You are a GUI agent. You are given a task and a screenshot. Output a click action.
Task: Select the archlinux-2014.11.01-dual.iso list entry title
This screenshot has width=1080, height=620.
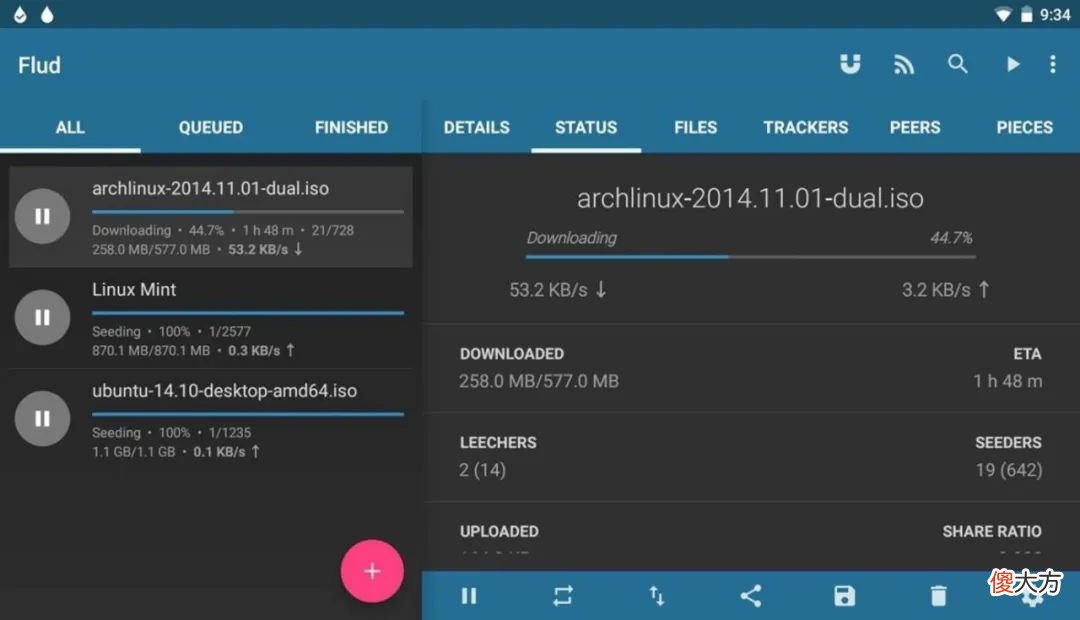point(211,189)
